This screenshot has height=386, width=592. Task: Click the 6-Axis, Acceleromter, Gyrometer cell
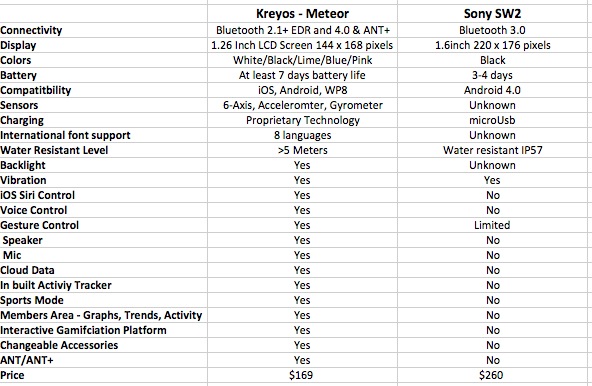[302, 105]
